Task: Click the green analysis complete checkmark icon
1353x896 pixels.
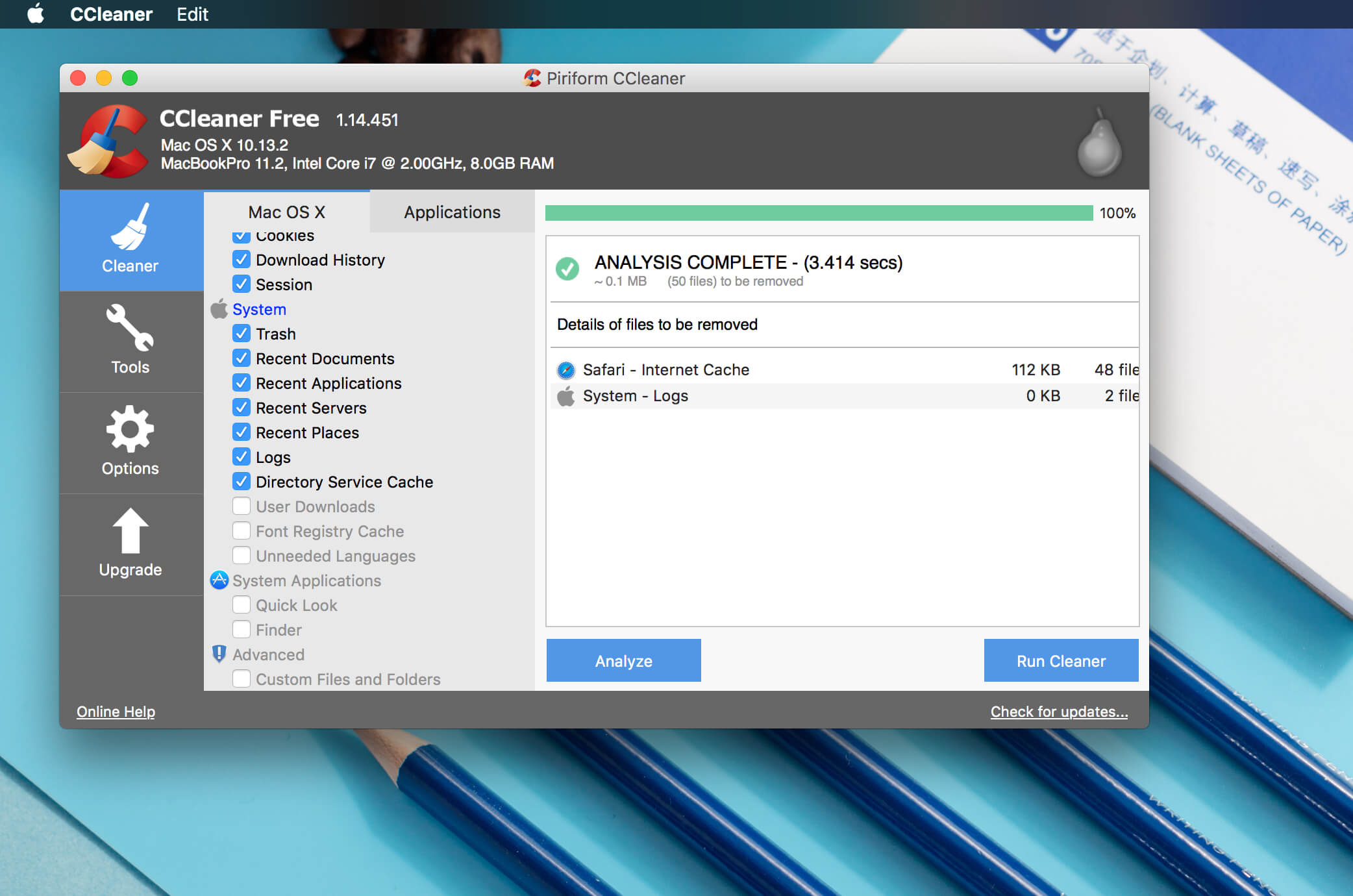Action: pos(567,269)
